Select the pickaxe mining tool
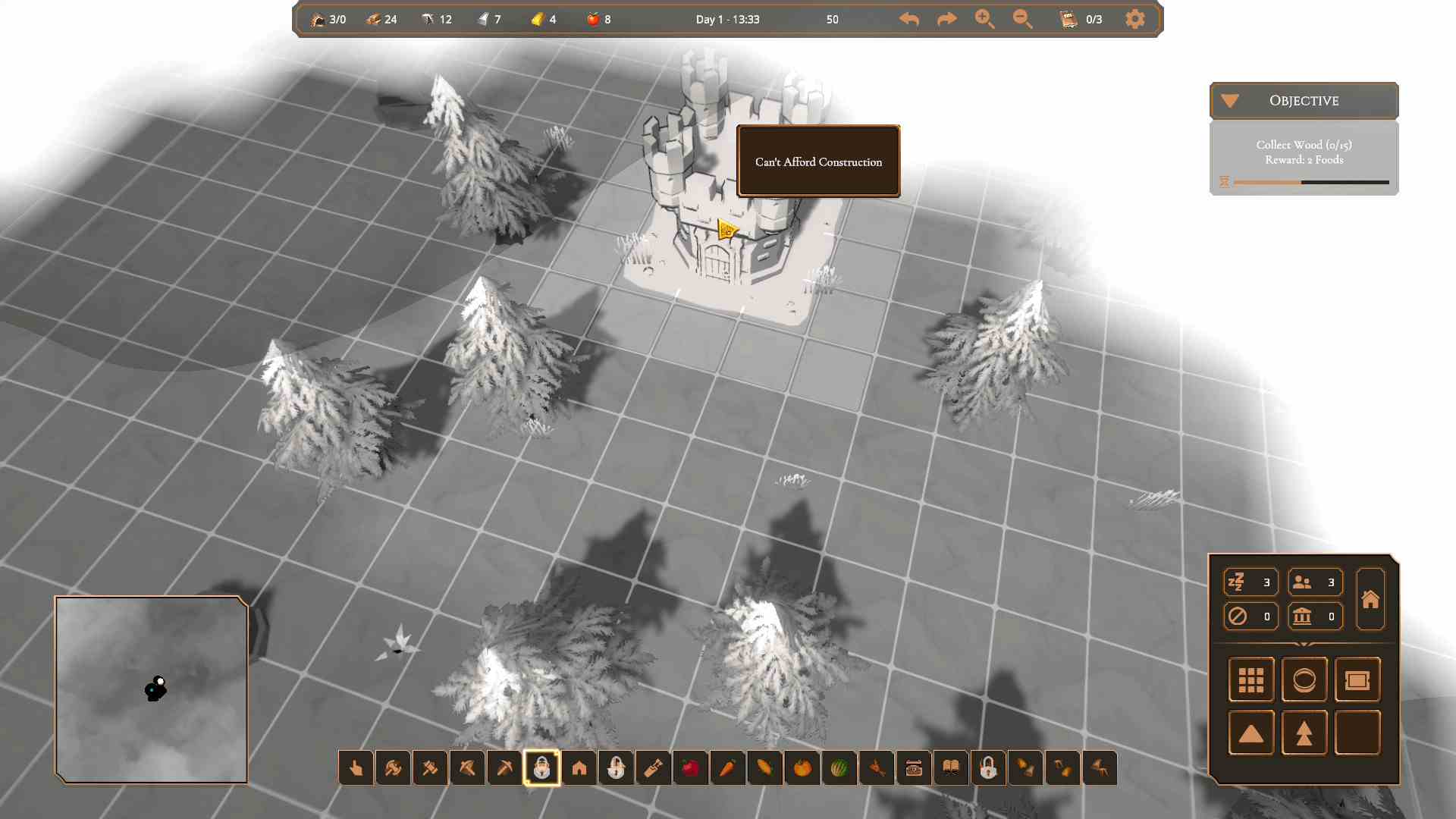The width and height of the screenshot is (1456, 819). coord(504,768)
